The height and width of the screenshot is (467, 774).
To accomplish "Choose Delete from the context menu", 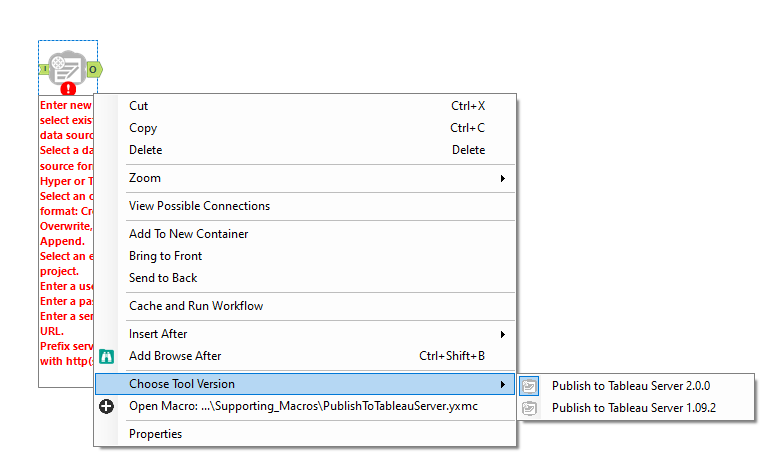I will tap(305, 150).
